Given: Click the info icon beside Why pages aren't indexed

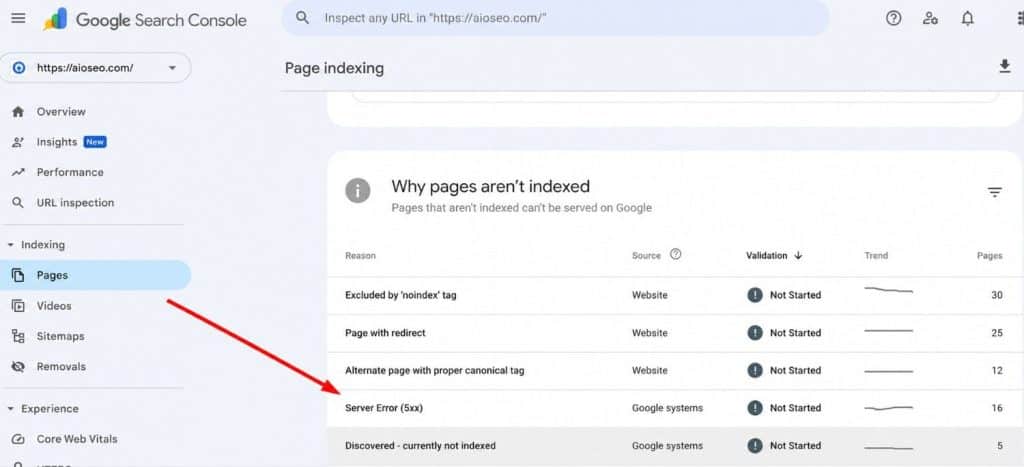Looking at the screenshot, I should 357,191.
